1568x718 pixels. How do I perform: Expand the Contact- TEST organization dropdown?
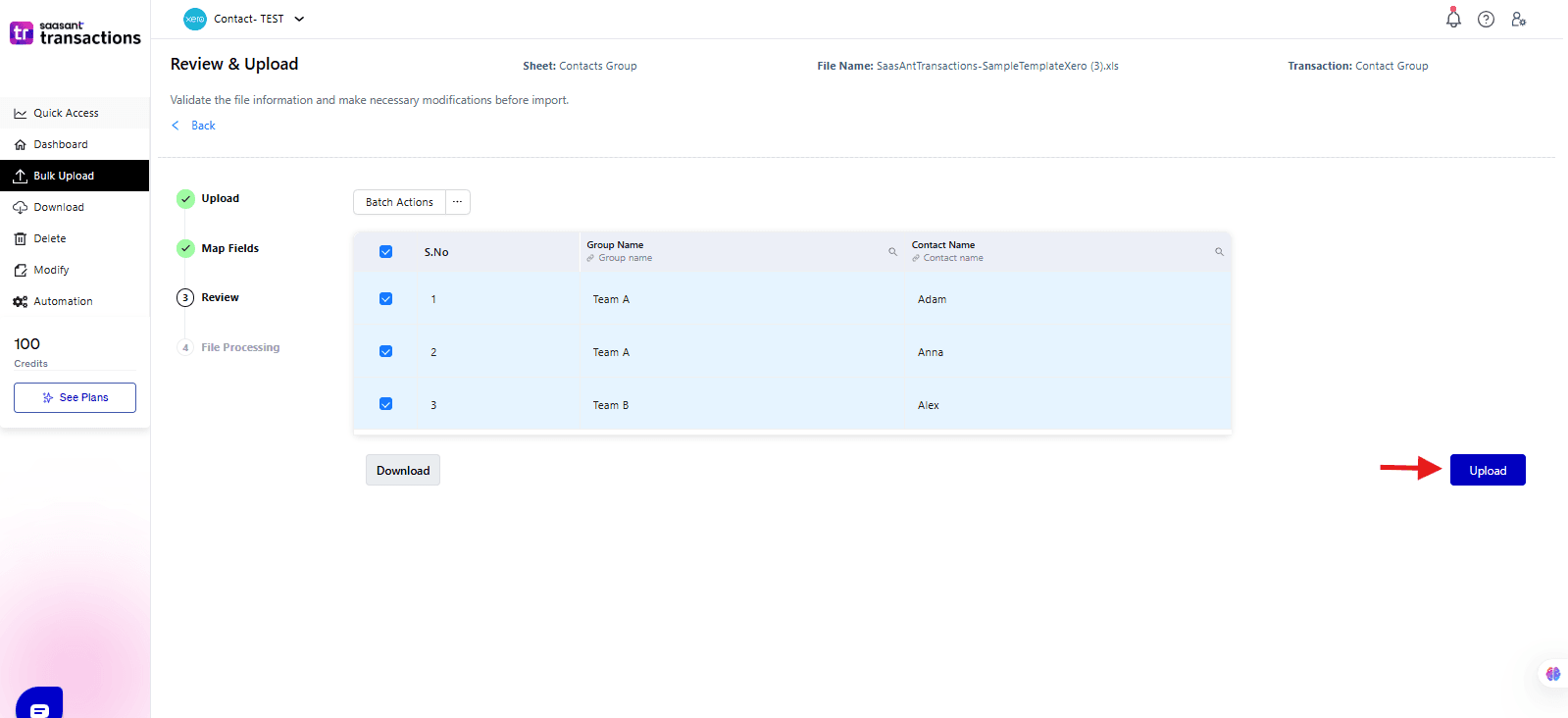coord(299,19)
